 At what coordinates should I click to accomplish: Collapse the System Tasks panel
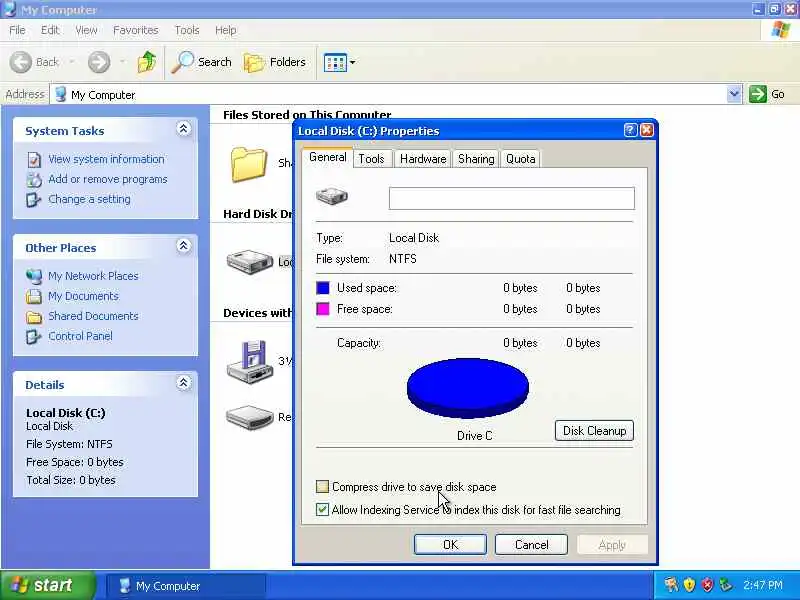pos(184,129)
